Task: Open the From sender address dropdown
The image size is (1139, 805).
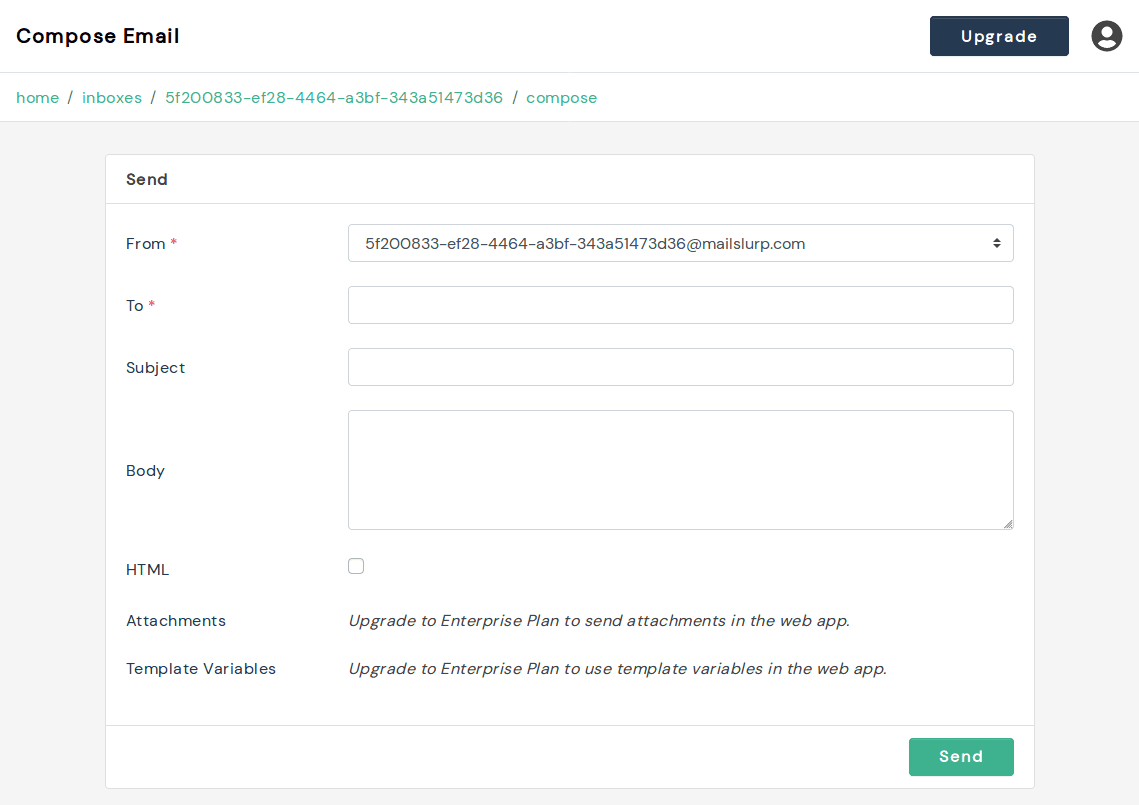Action: 680,242
